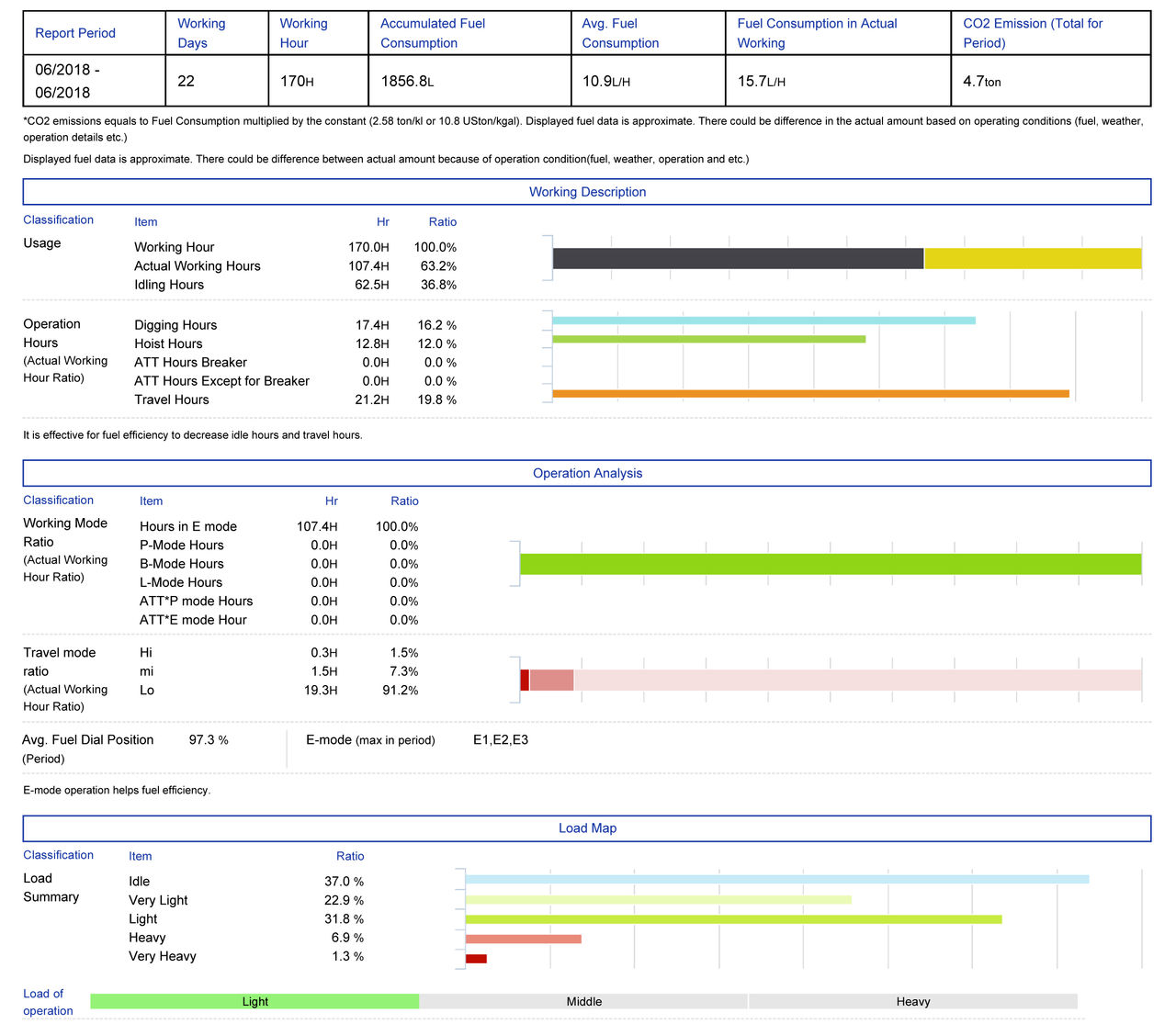
Task: Click the Report Period column header
Action: [x=75, y=33]
